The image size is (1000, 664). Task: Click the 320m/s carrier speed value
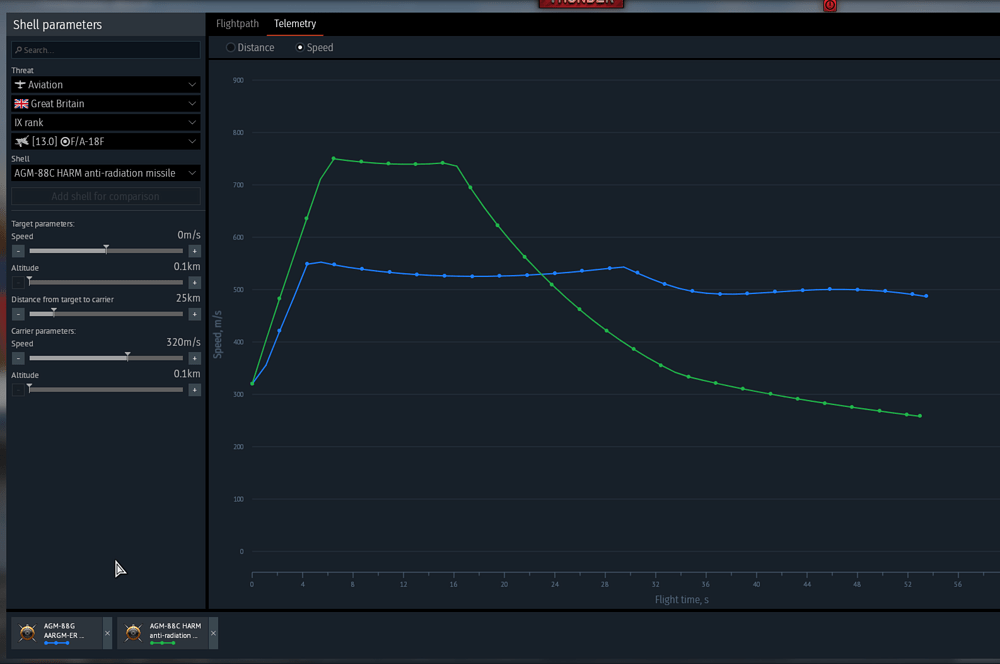click(184, 343)
